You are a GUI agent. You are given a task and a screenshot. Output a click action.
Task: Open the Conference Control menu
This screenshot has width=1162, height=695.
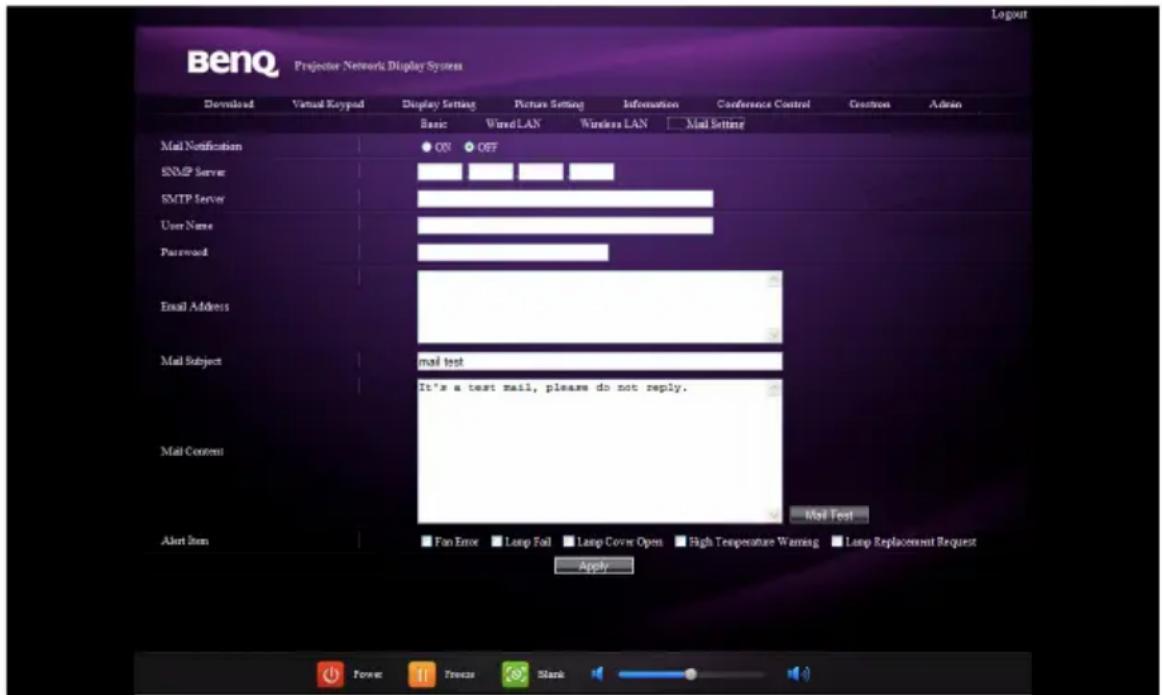coord(763,104)
